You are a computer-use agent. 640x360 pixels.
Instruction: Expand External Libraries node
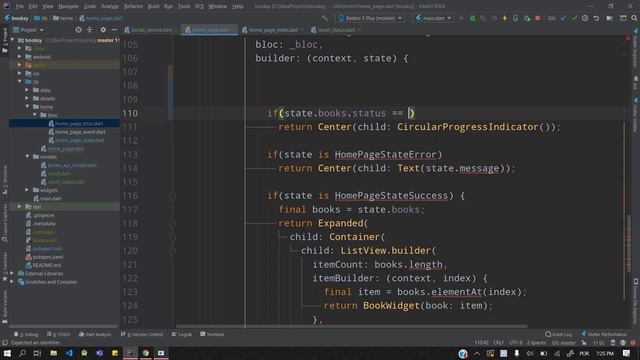[x=12, y=273]
